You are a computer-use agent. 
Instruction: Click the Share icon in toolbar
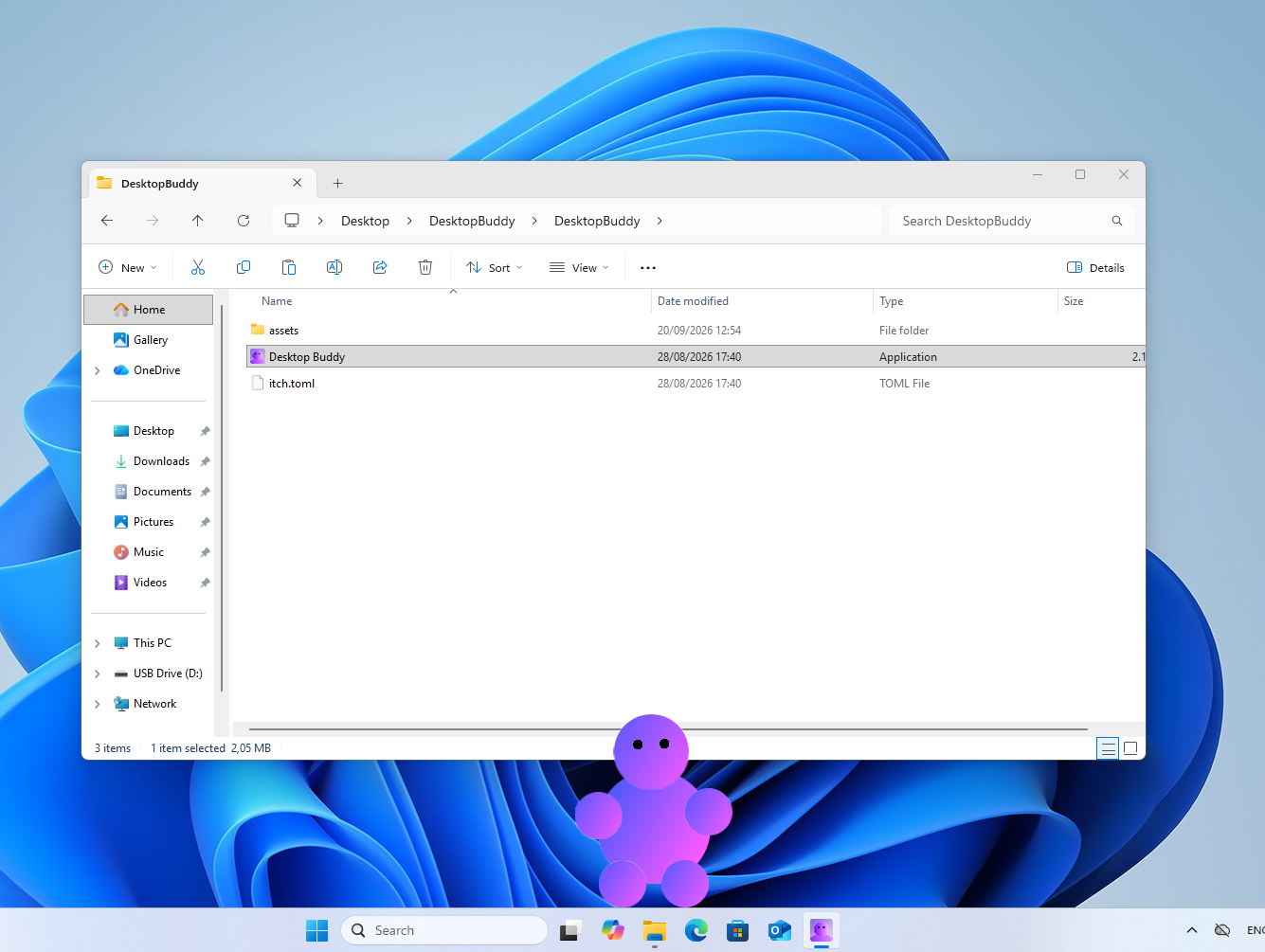pos(380,268)
